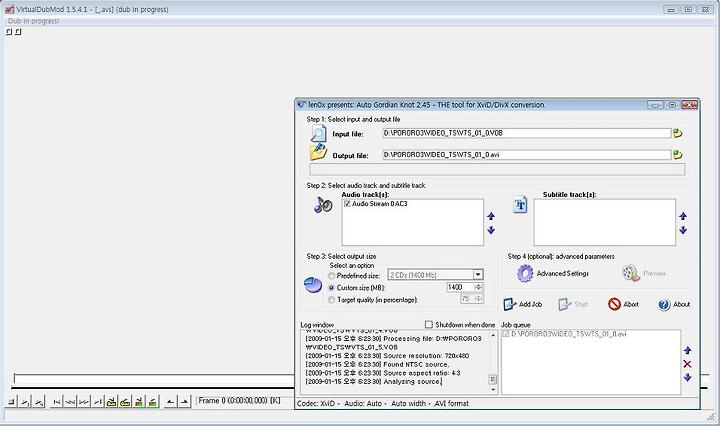Toggle the queued VTS_01_0.avi job checkbox
Screen dimensions: 720x426
(x=506, y=334)
